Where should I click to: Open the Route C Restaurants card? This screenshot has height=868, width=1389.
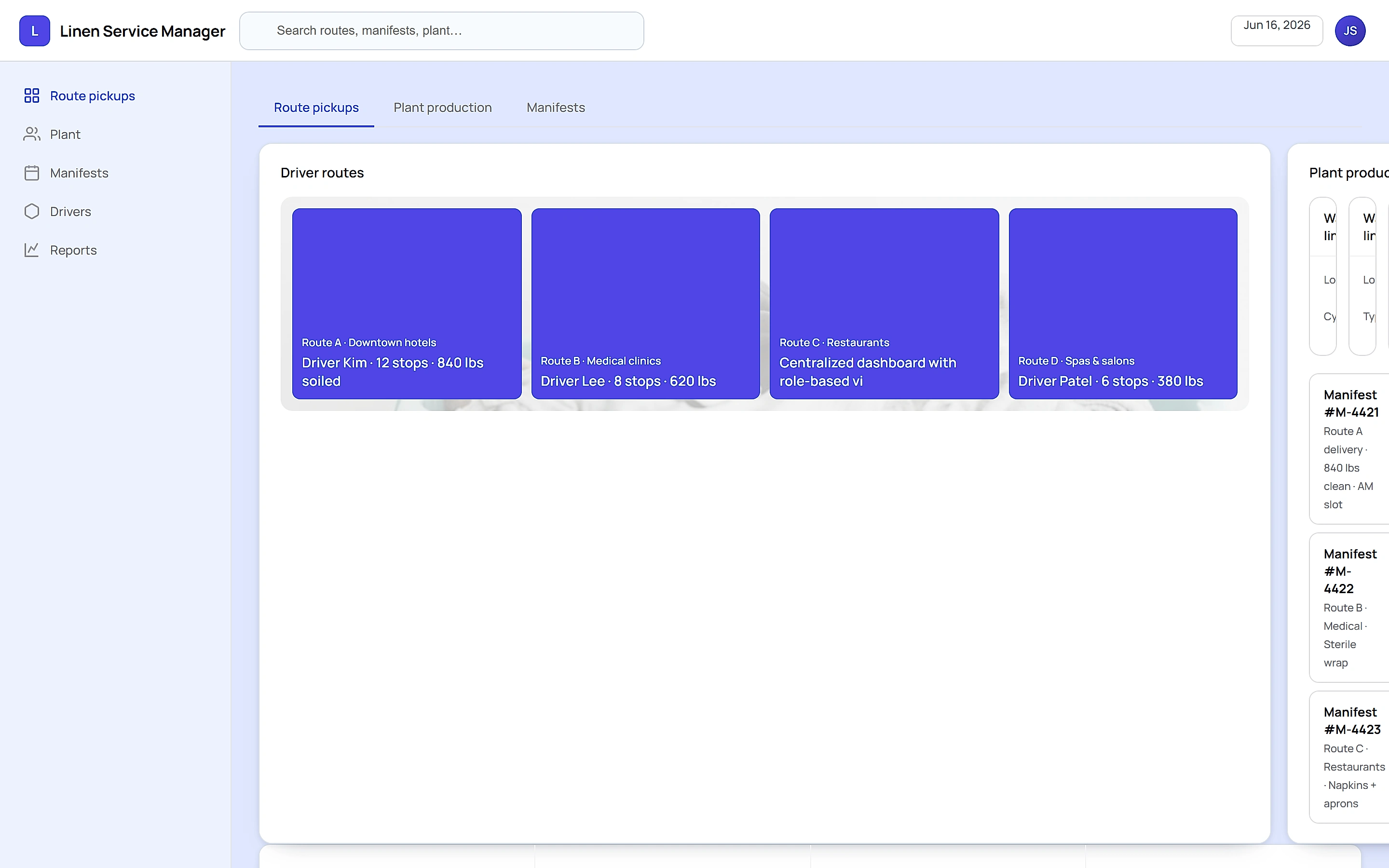[x=885, y=304]
